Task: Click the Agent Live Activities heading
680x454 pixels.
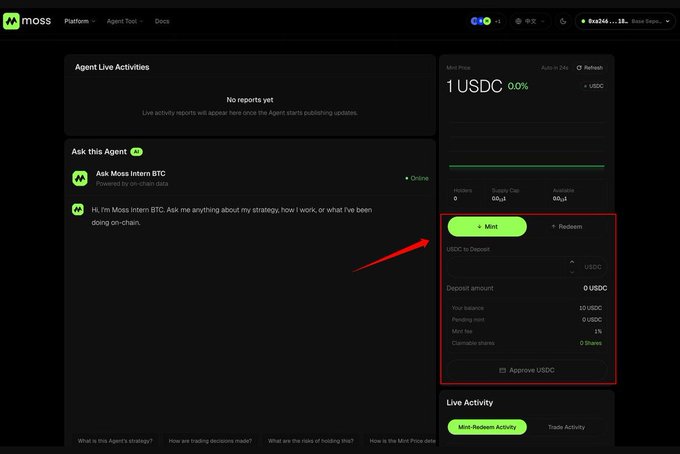Action: [x=112, y=67]
